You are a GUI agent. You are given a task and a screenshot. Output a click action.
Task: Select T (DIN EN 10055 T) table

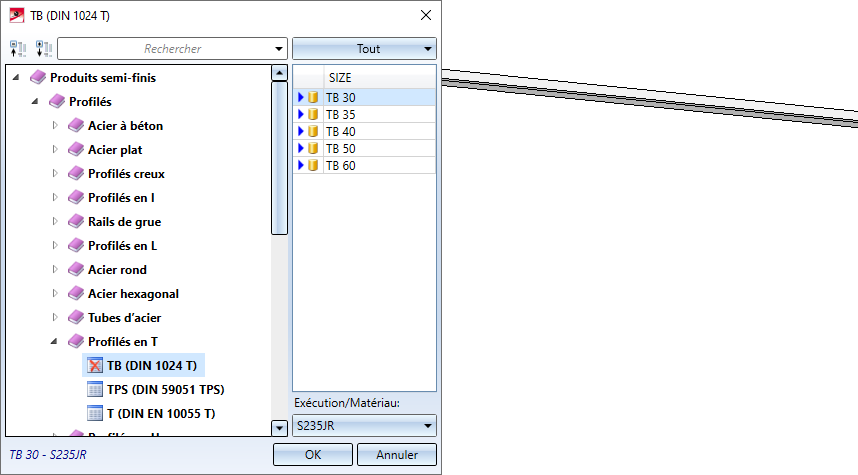point(161,414)
